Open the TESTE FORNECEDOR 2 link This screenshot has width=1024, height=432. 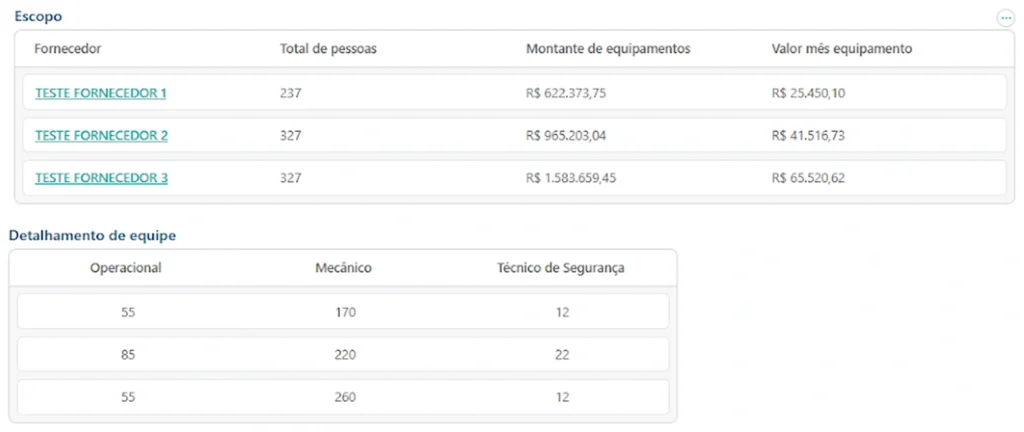(x=101, y=136)
